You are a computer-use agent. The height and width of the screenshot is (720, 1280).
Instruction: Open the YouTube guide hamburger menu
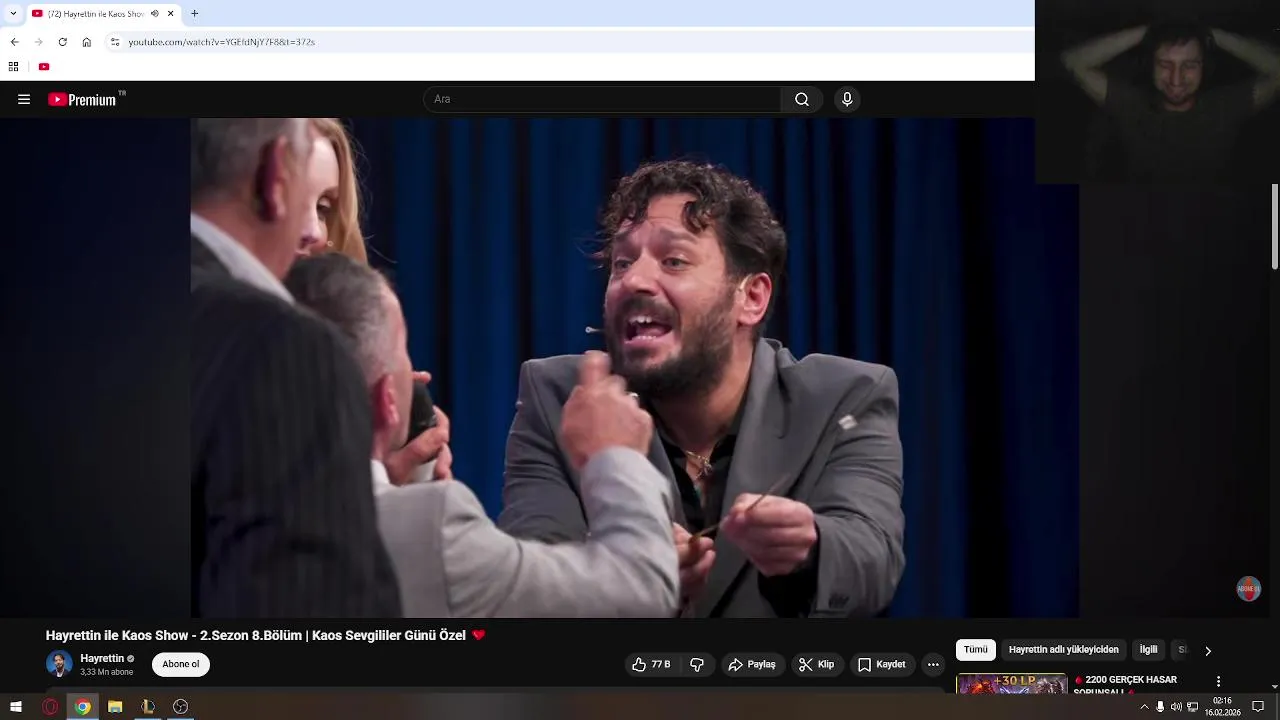pyautogui.click(x=24, y=99)
